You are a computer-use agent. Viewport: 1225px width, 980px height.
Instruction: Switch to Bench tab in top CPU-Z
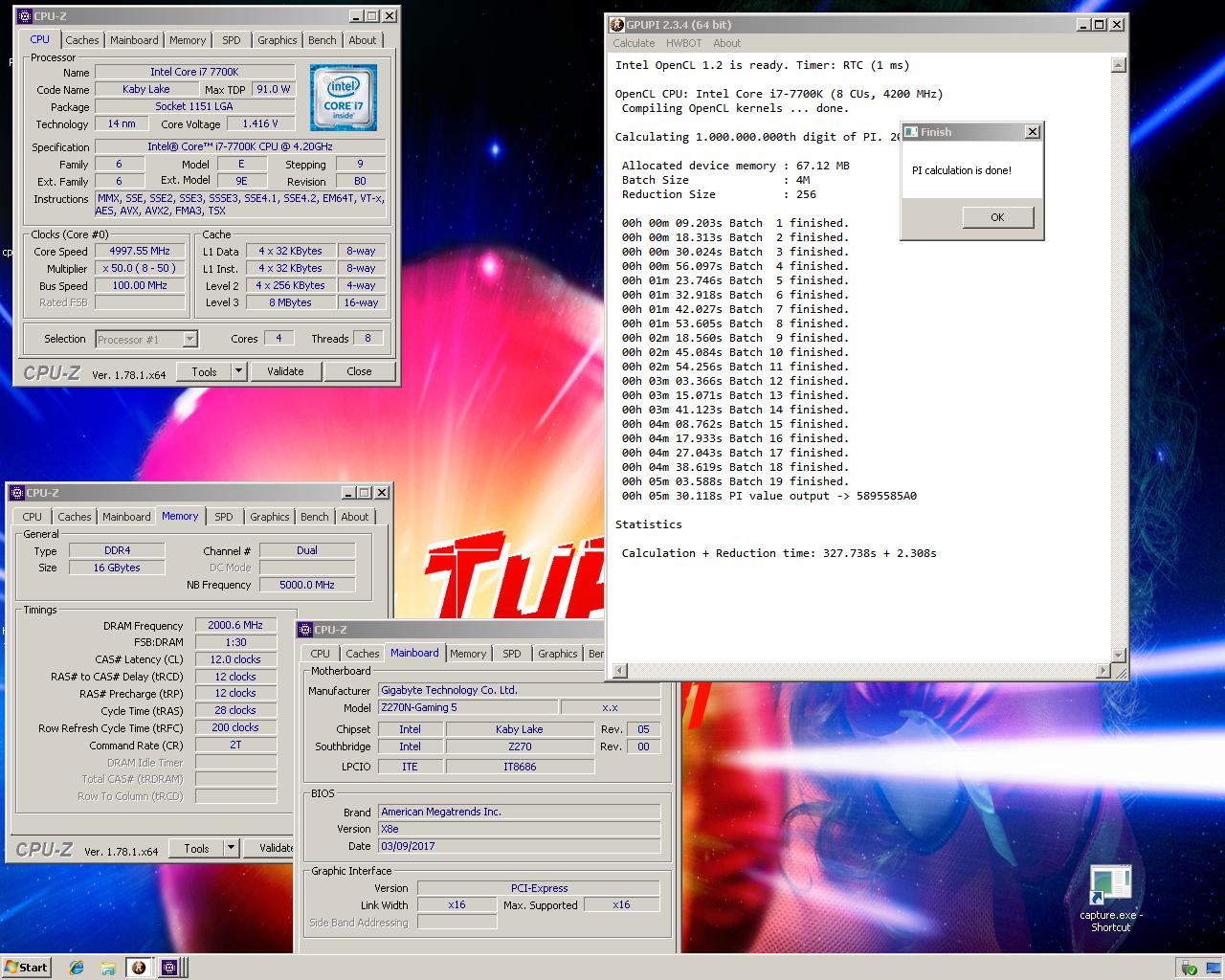click(x=323, y=40)
